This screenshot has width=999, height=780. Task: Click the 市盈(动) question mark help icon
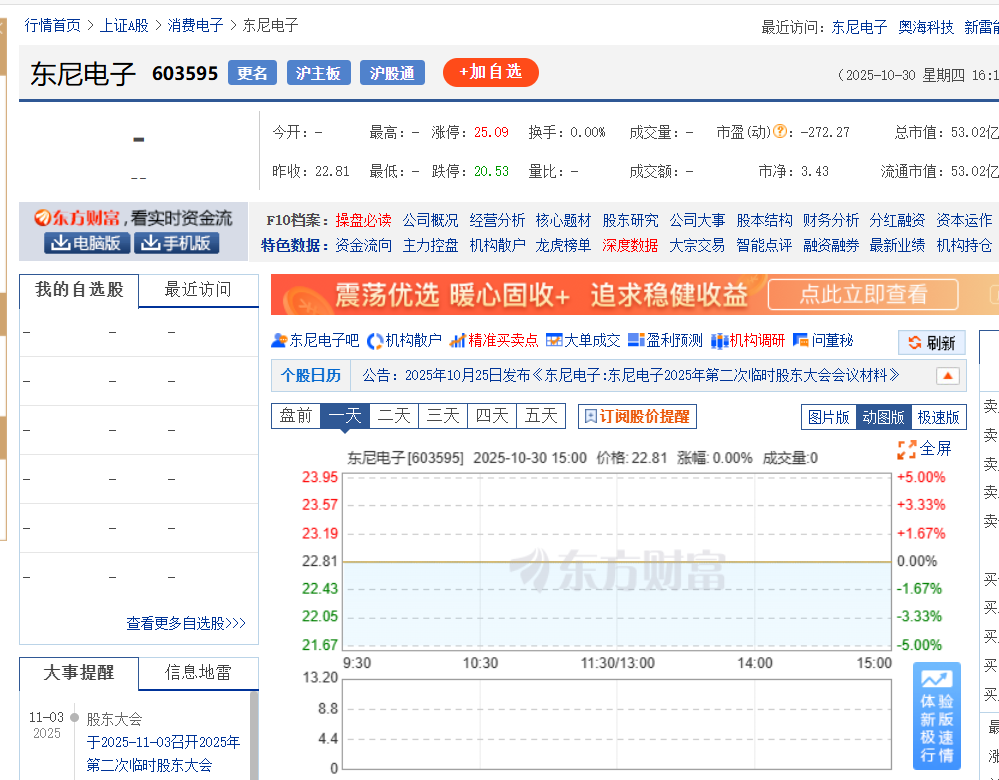click(x=780, y=131)
